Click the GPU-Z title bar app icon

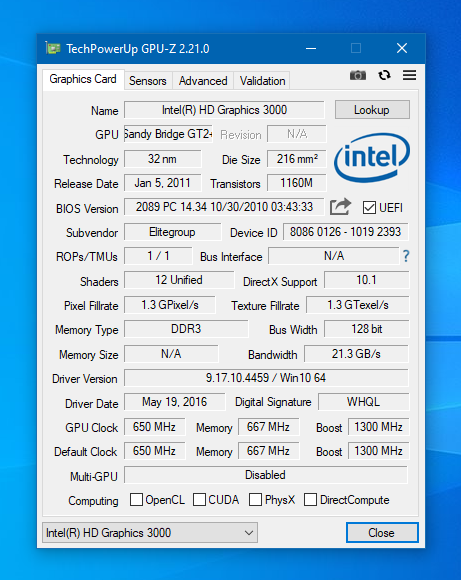click(53, 48)
